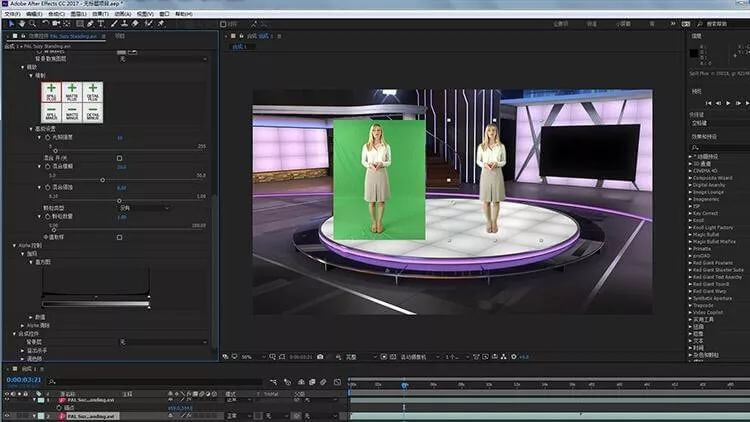Hide the first PAL layer with eye toggle
The height and width of the screenshot is (422, 750).
(x=6, y=399)
